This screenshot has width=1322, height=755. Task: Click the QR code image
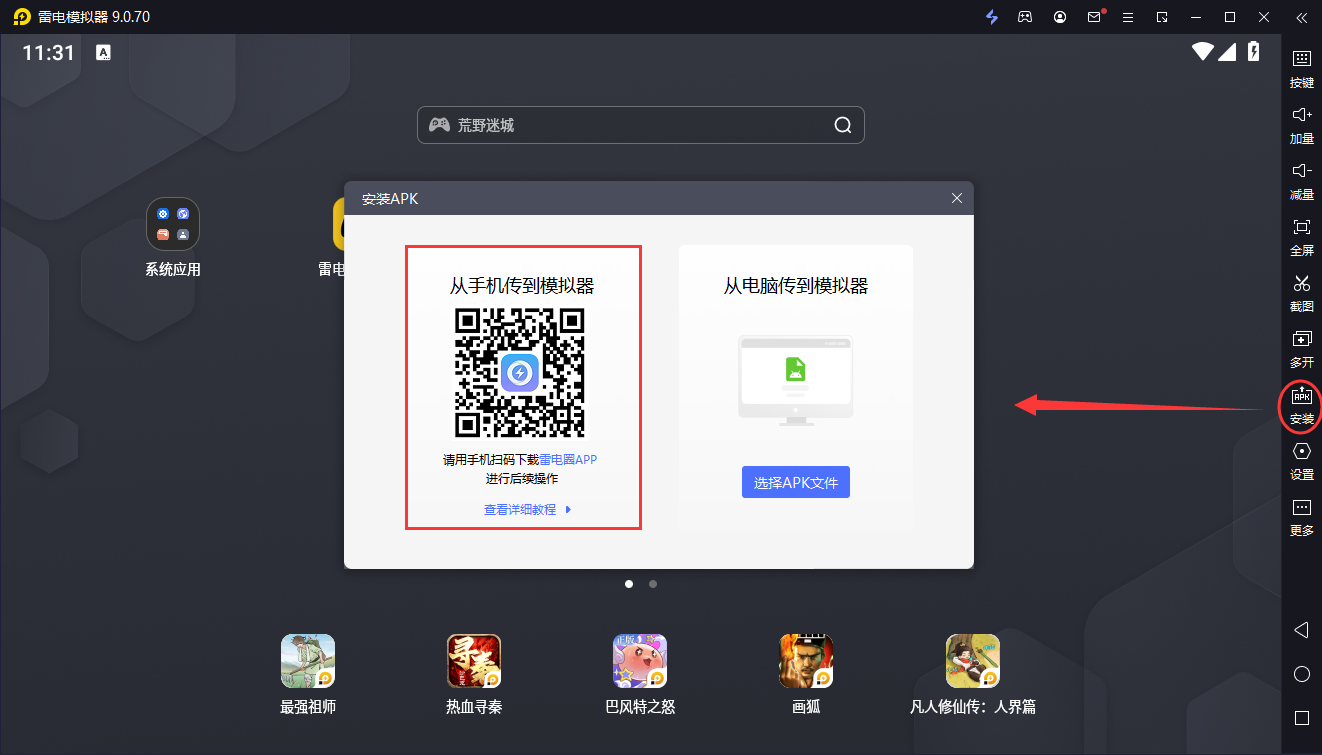point(520,373)
